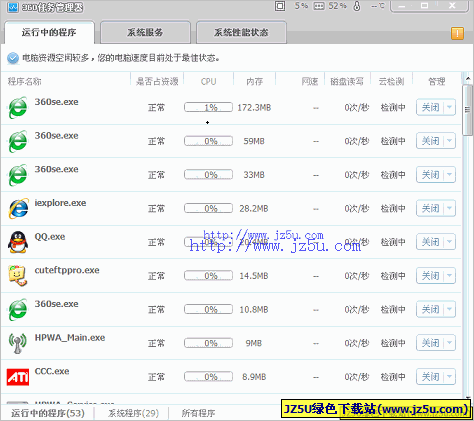Click the 网速 column header
Viewport: 474px width, 421px height.
point(310,81)
